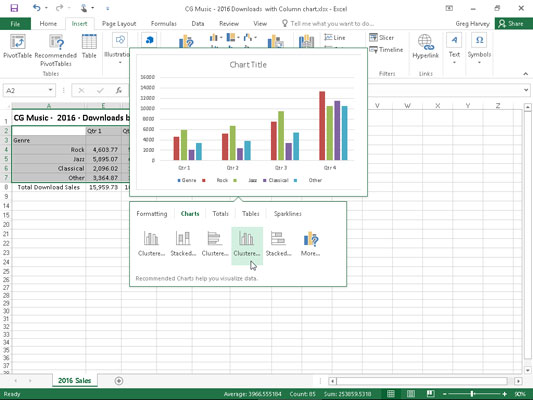Insert a Line sparkline
The image size is (533, 400).
tap(335, 37)
